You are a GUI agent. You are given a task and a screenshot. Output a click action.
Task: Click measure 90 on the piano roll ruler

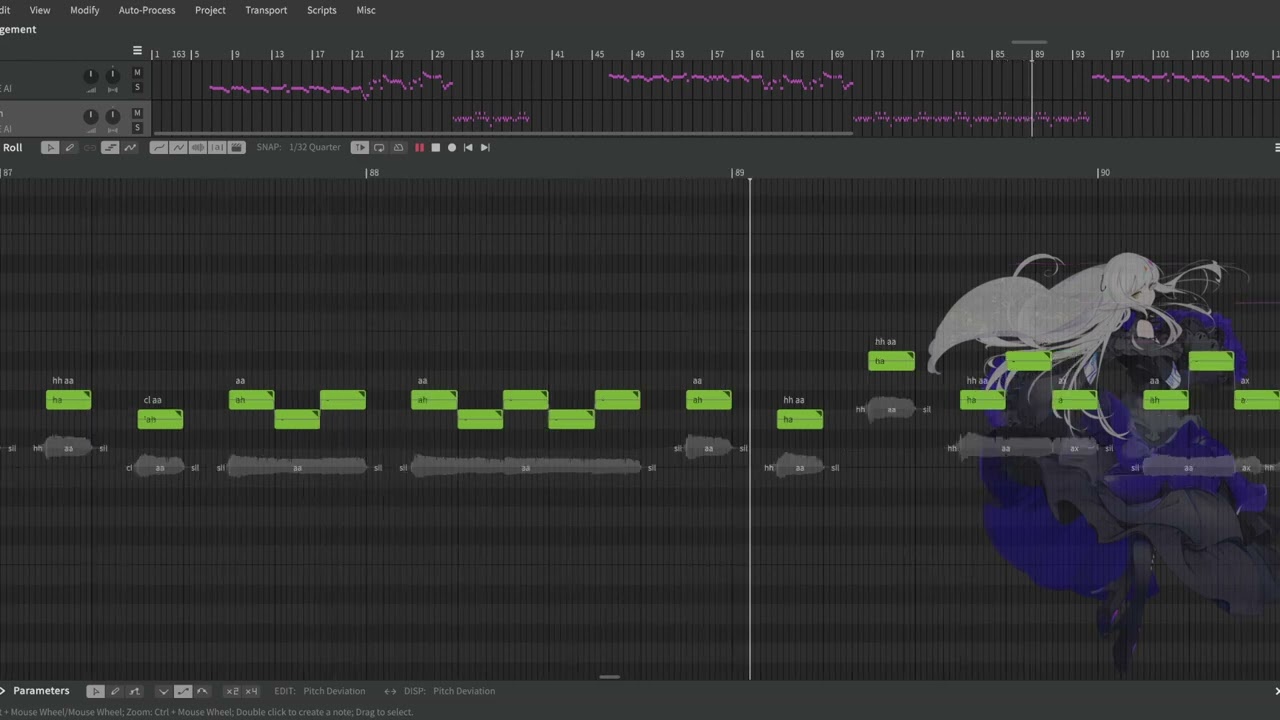coord(1104,173)
